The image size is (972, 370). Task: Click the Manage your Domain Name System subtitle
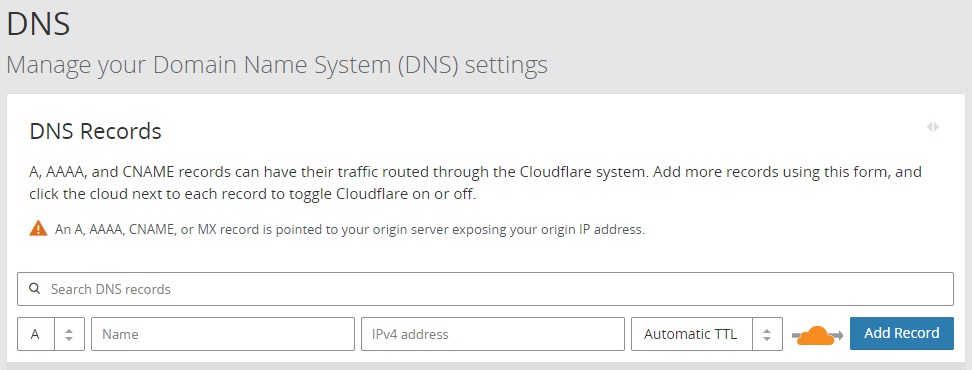point(277,64)
